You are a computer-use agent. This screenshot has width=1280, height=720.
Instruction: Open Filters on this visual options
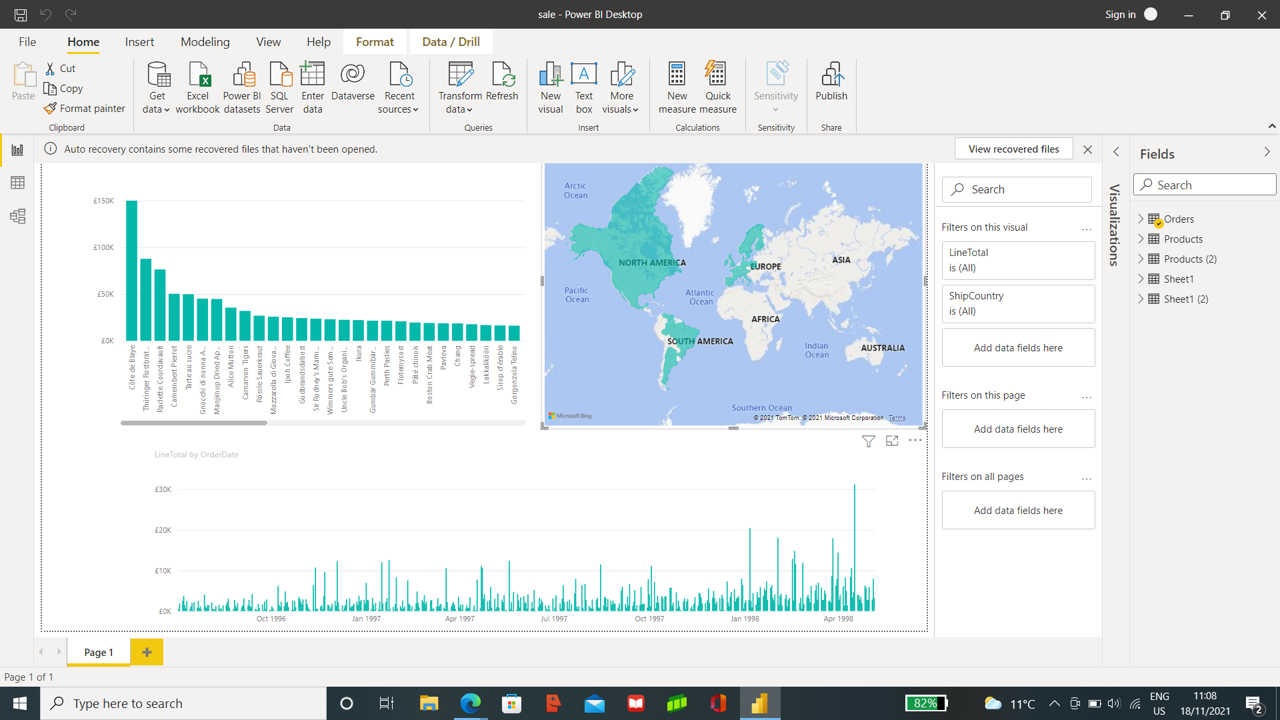[1086, 229]
